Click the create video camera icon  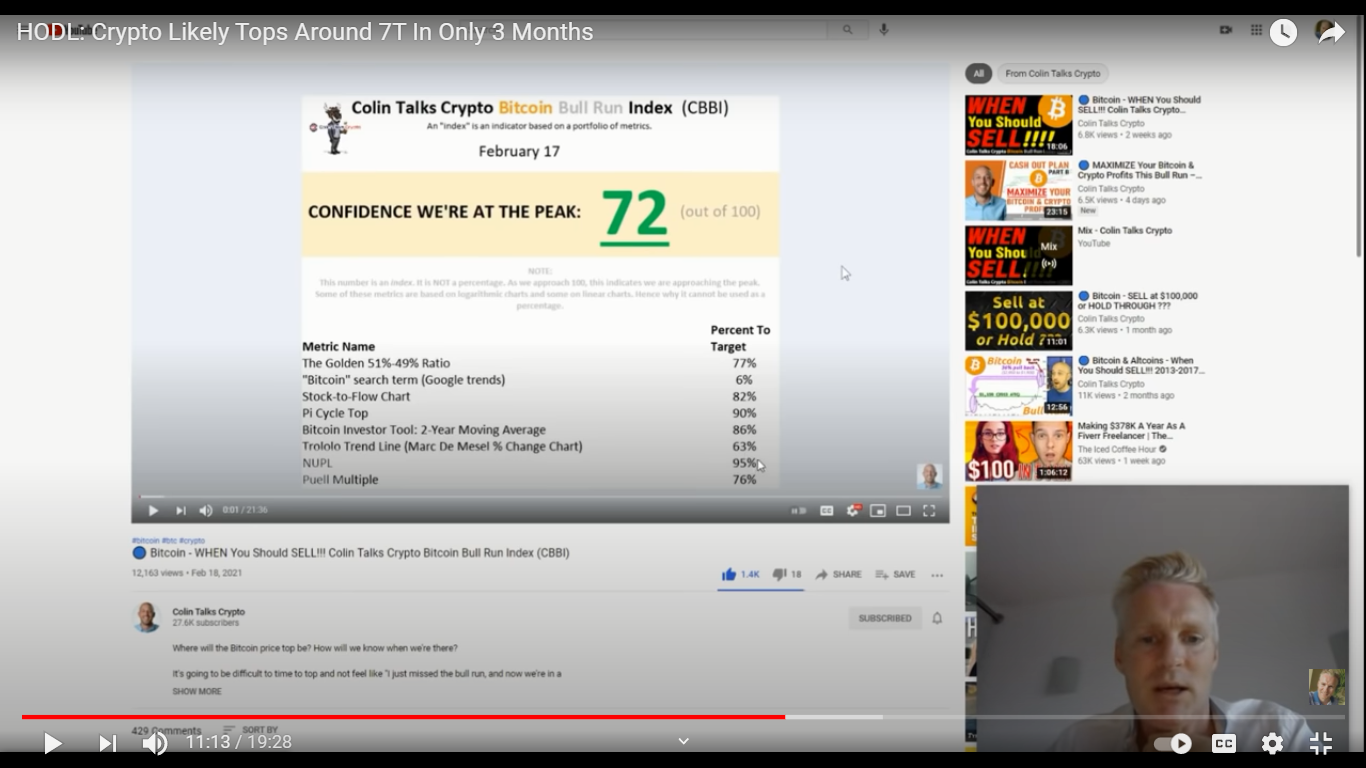click(1226, 30)
